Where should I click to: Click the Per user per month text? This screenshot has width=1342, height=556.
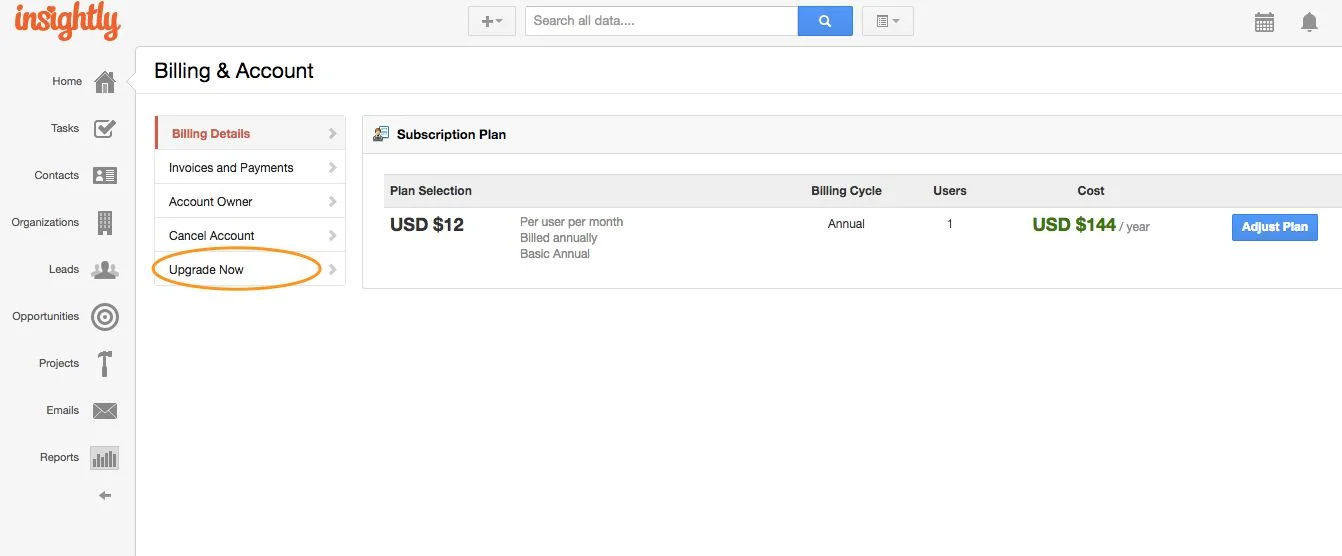click(571, 222)
